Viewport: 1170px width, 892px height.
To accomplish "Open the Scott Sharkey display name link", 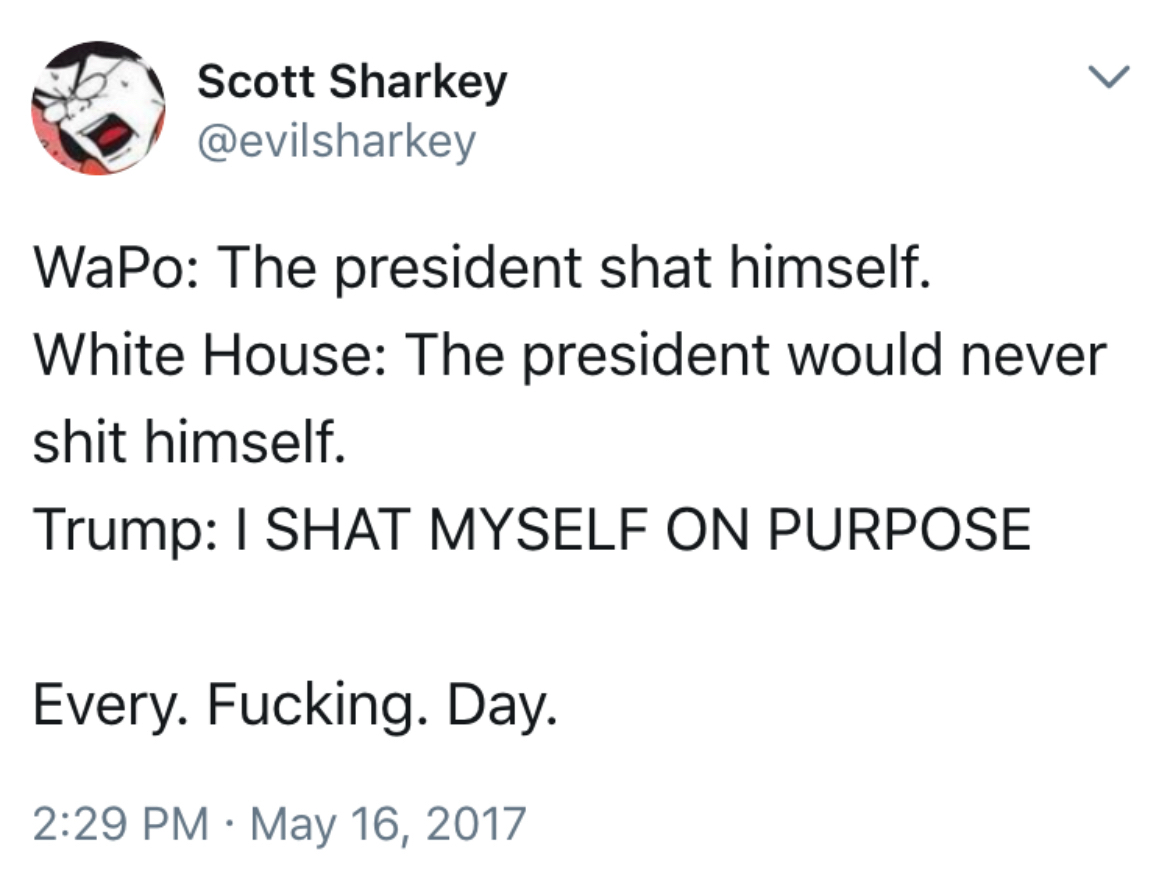I will (x=352, y=82).
